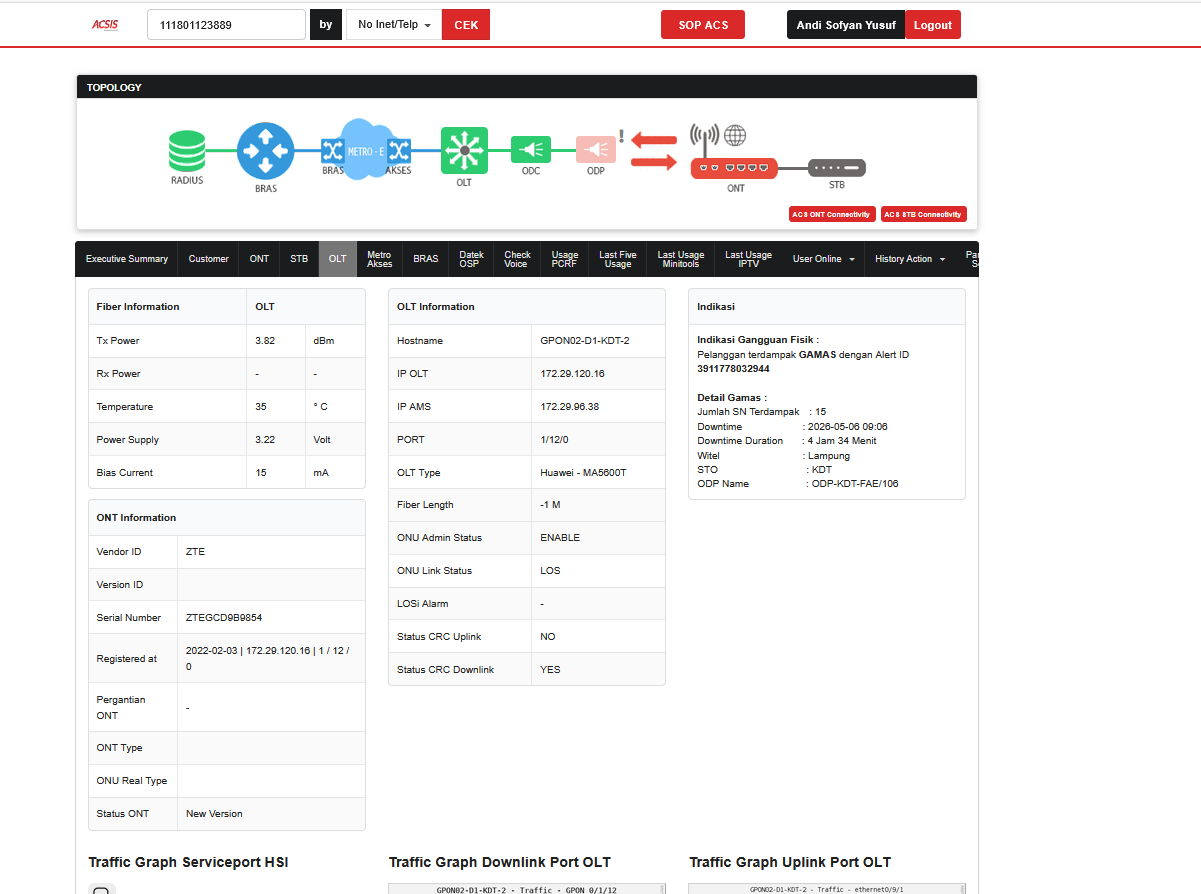The image size is (1201, 894).
Task: Open the Metro Akses tab
Action: pyautogui.click(x=380, y=259)
